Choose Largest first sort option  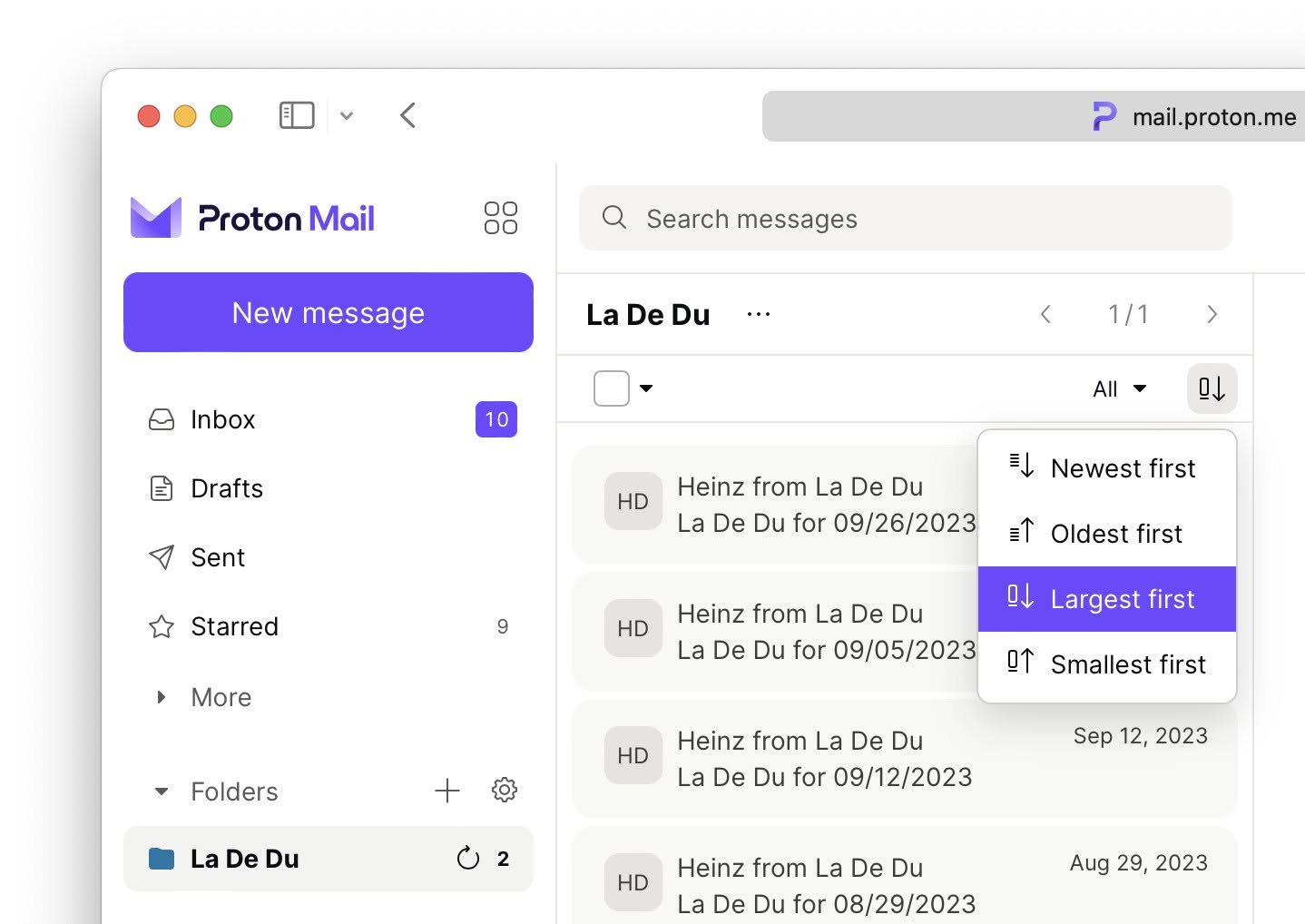1107,599
